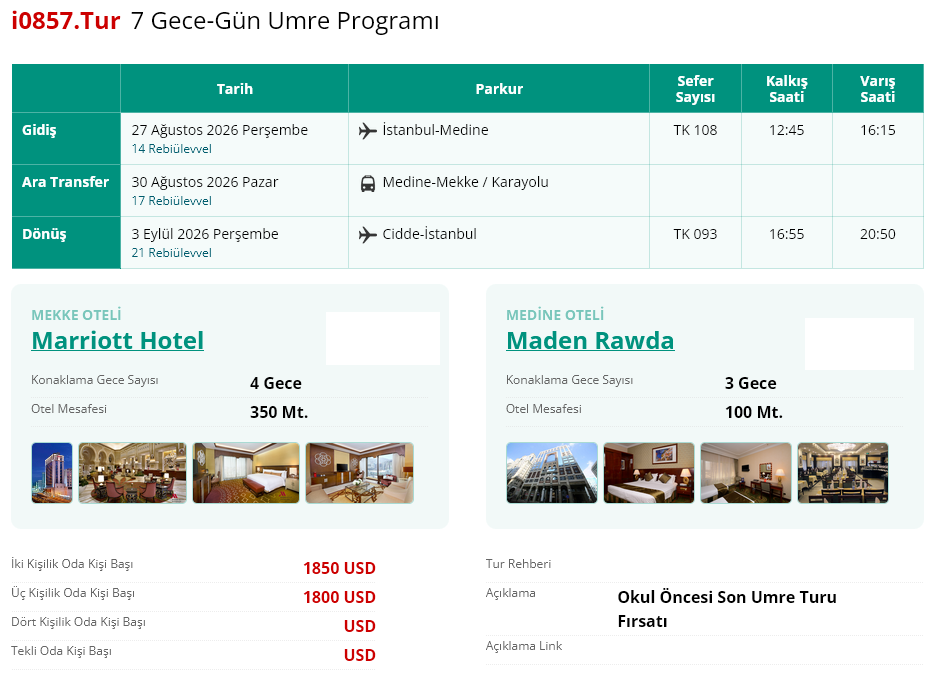The image size is (937, 677).
Task: Open the Maden Rawda hotel link
Action: click(x=590, y=341)
